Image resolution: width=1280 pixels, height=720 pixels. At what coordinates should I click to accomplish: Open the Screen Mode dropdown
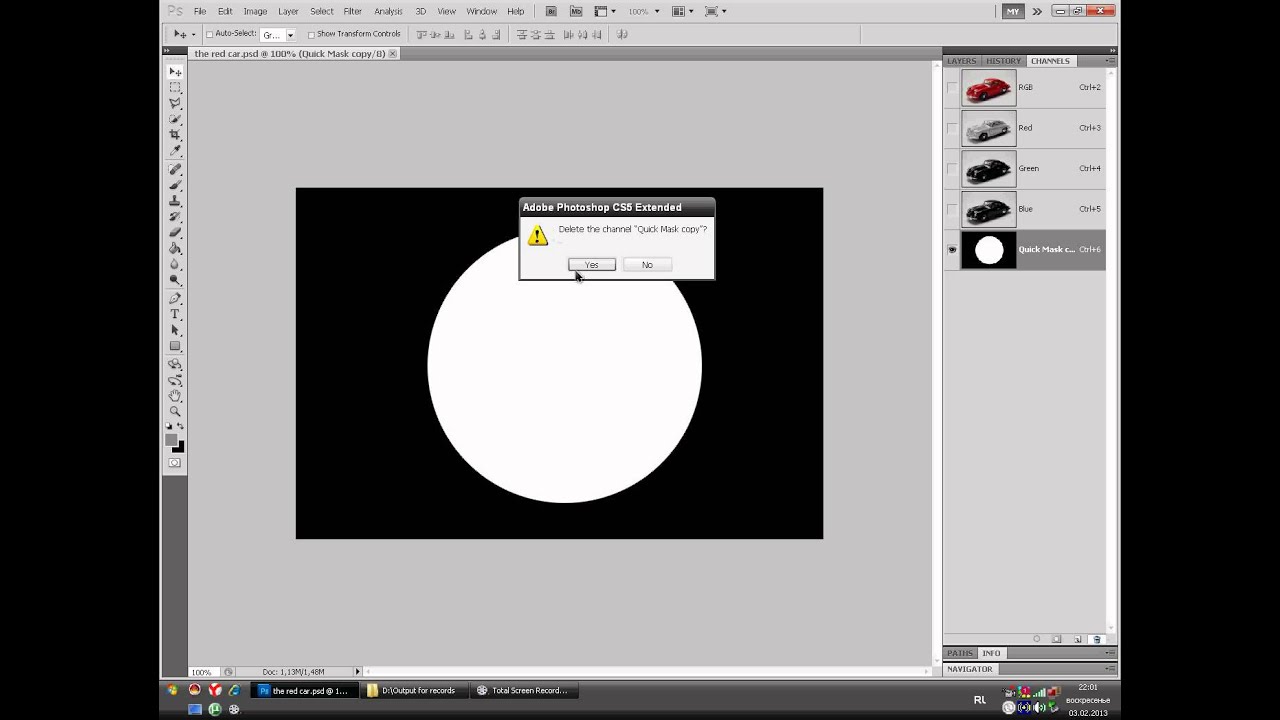point(714,11)
